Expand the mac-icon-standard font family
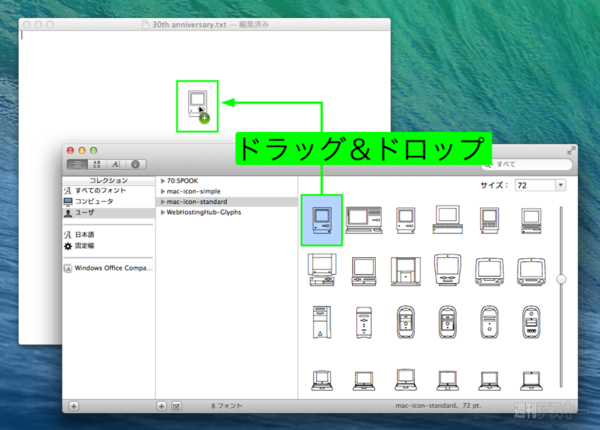This screenshot has width=600, height=430. pos(163,202)
